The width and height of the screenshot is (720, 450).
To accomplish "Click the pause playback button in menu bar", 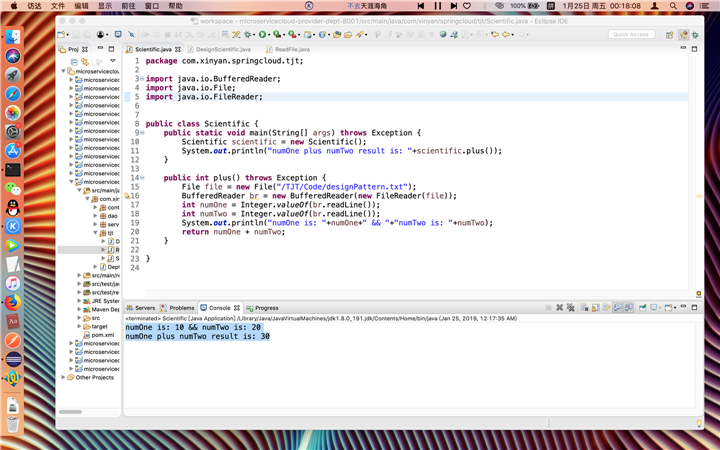I will click(437, 6).
